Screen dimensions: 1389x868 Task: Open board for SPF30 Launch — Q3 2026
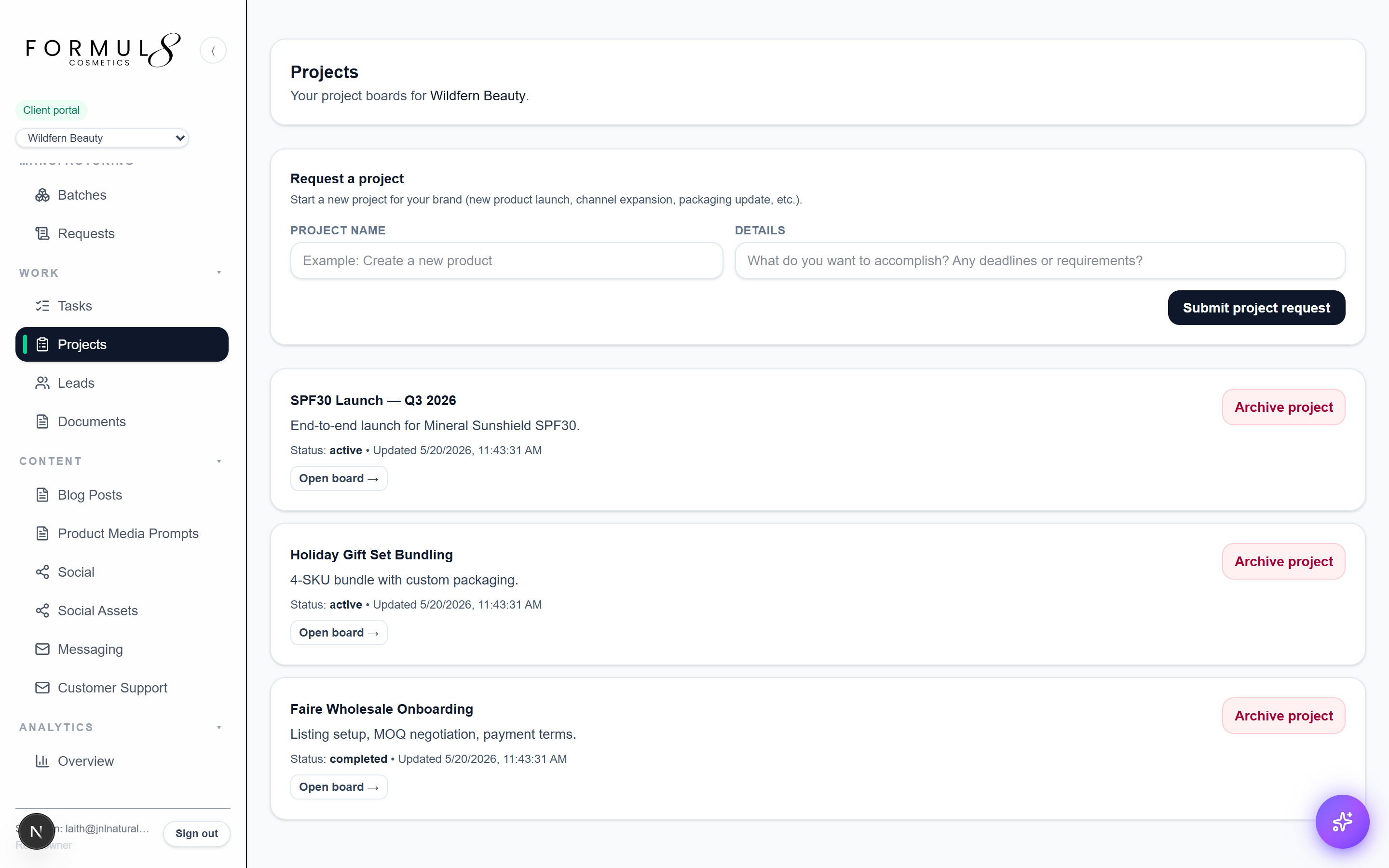[x=339, y=478]
